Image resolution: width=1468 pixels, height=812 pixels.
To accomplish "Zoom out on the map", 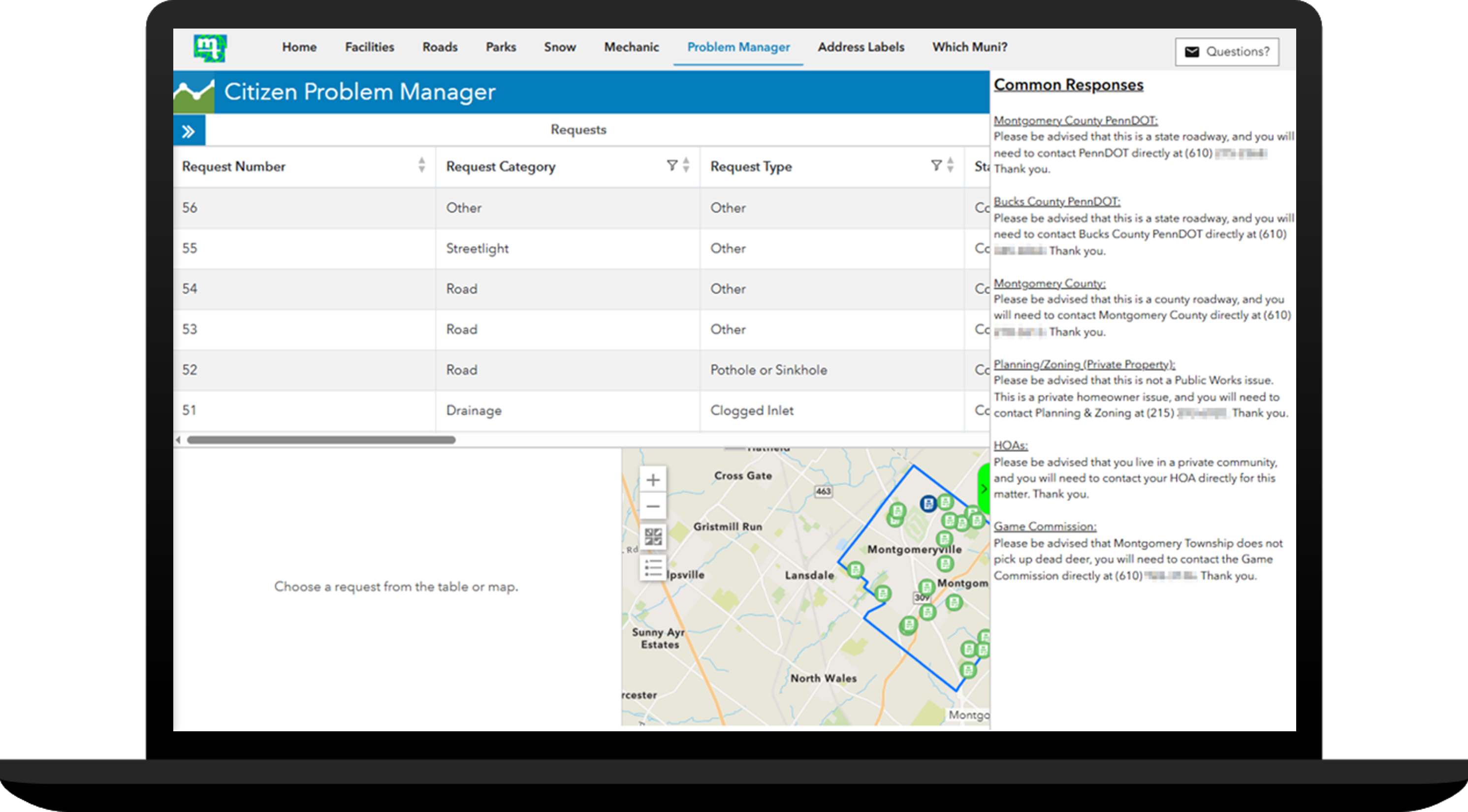I will (x=653, y=506).
